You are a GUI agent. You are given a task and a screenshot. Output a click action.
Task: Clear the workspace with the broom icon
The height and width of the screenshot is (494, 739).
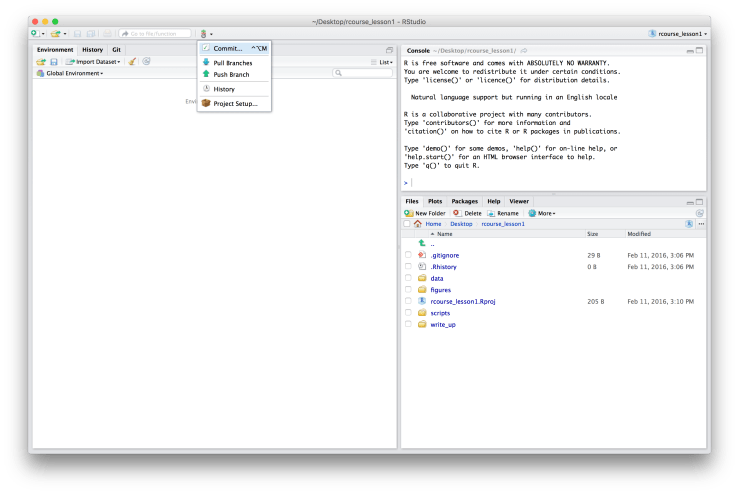(132, 62)
